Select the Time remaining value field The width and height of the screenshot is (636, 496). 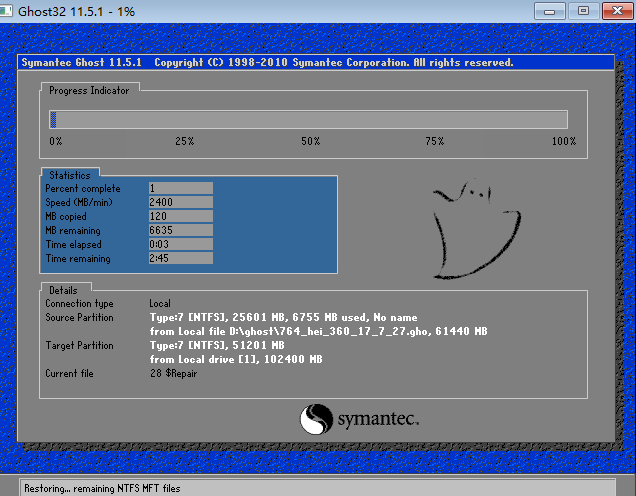[x=180, y=258]
